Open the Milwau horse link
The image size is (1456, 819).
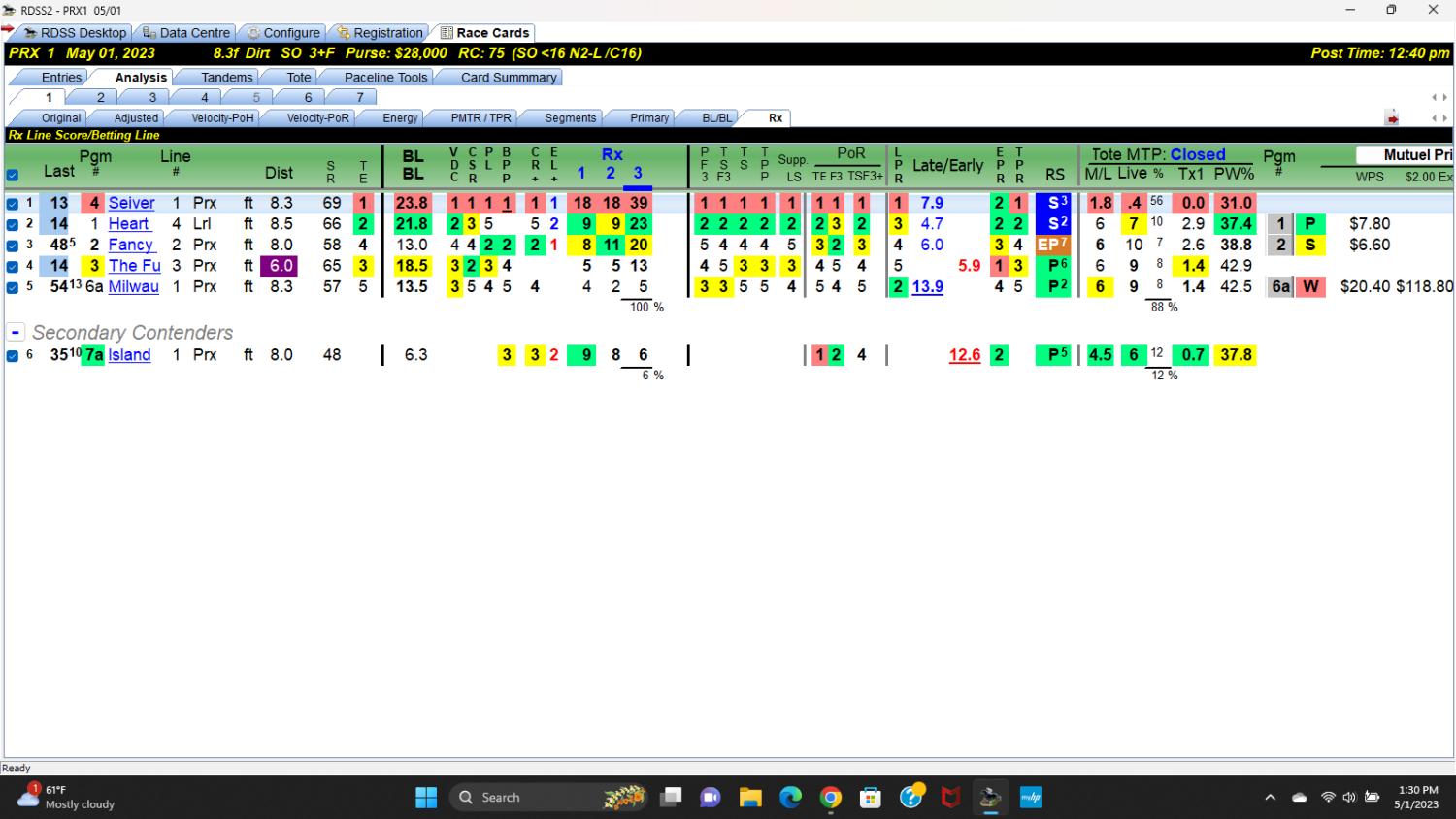(x=133, y=287)
